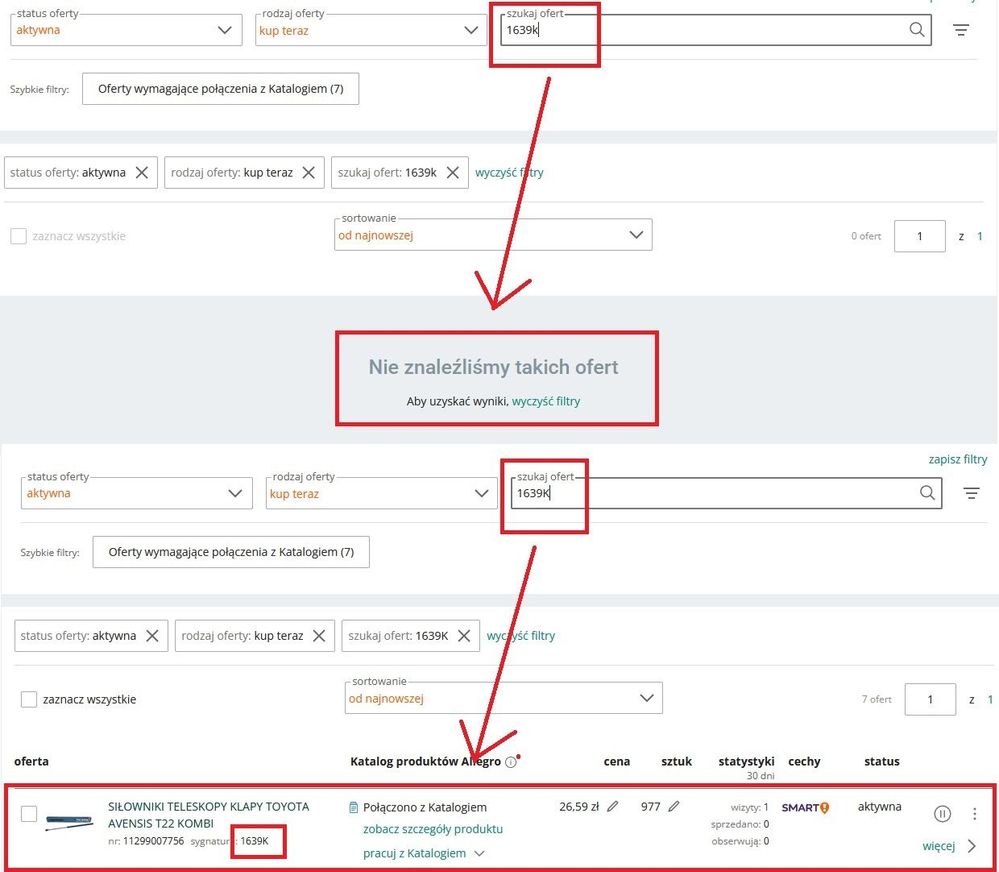This screenshot has width=999, height=872.
Task: Select the checkbox for the SIŁOWNIKI TELESKOPY offer
Action: (29, 813)
